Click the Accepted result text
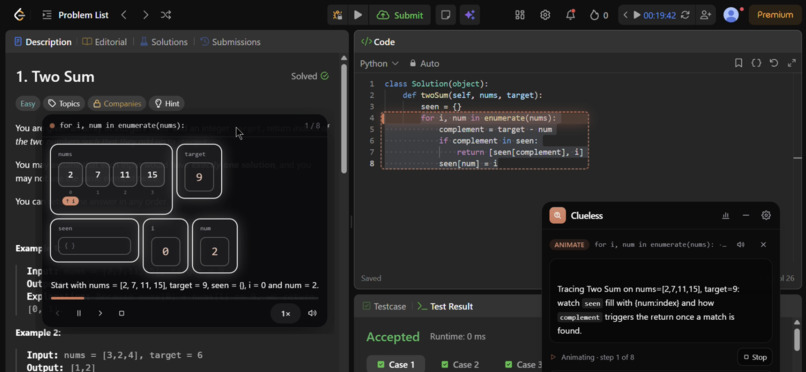The image size is (806, 372). 393,337
